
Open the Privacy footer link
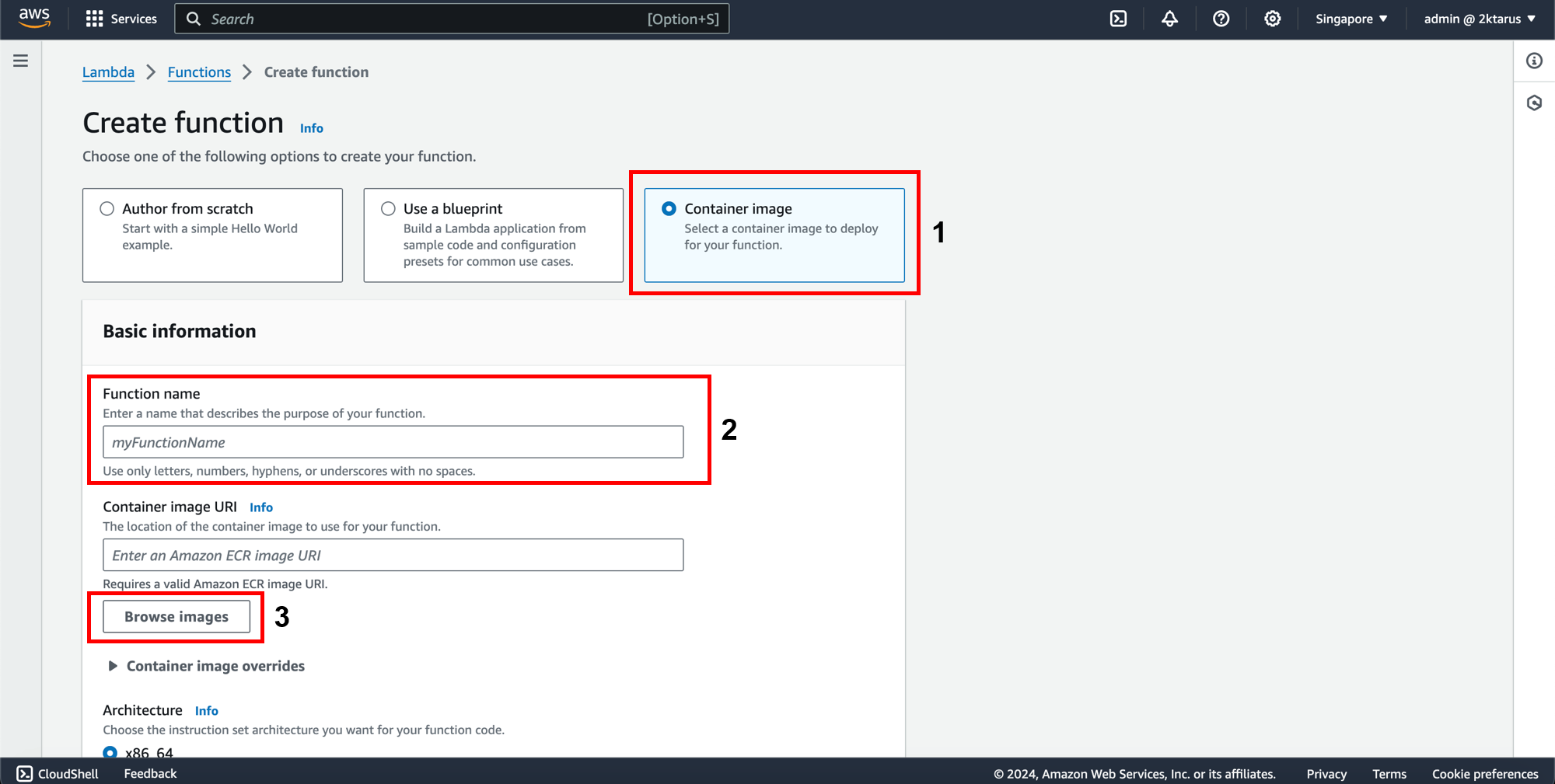point(1326,774)
